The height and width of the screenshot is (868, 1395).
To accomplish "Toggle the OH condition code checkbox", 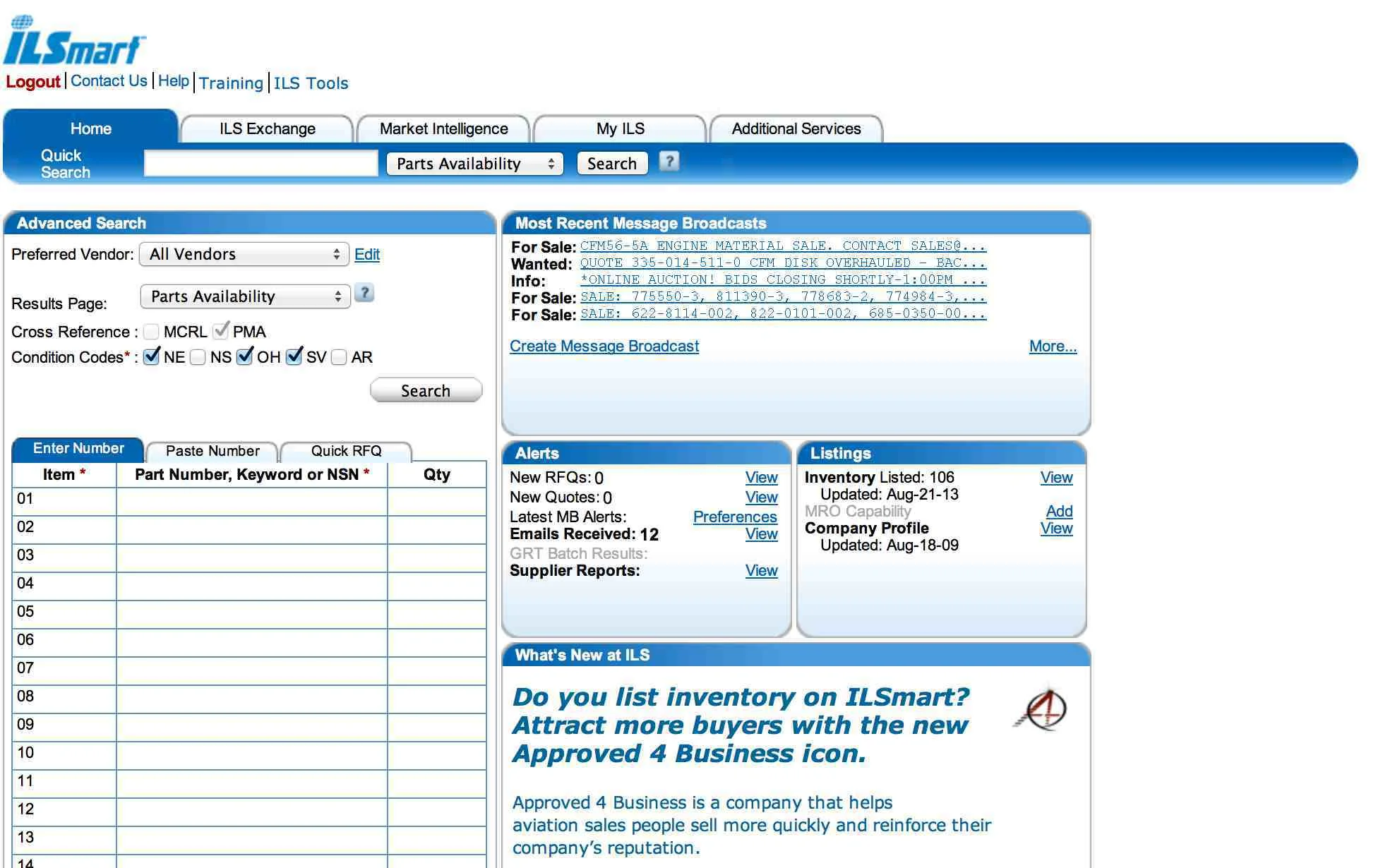I will (245, 357).
